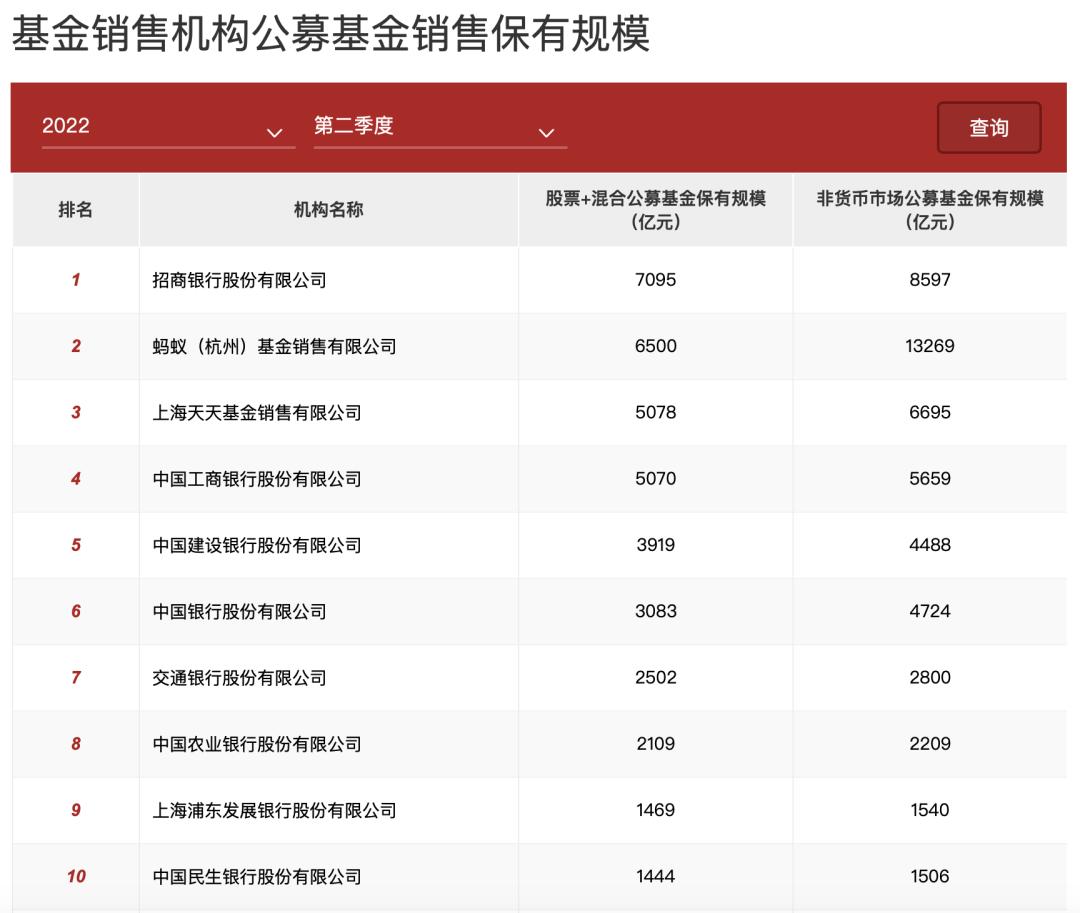Click the 排名 column header
The height and width of the screenshot is (913, 1080).
75,209
